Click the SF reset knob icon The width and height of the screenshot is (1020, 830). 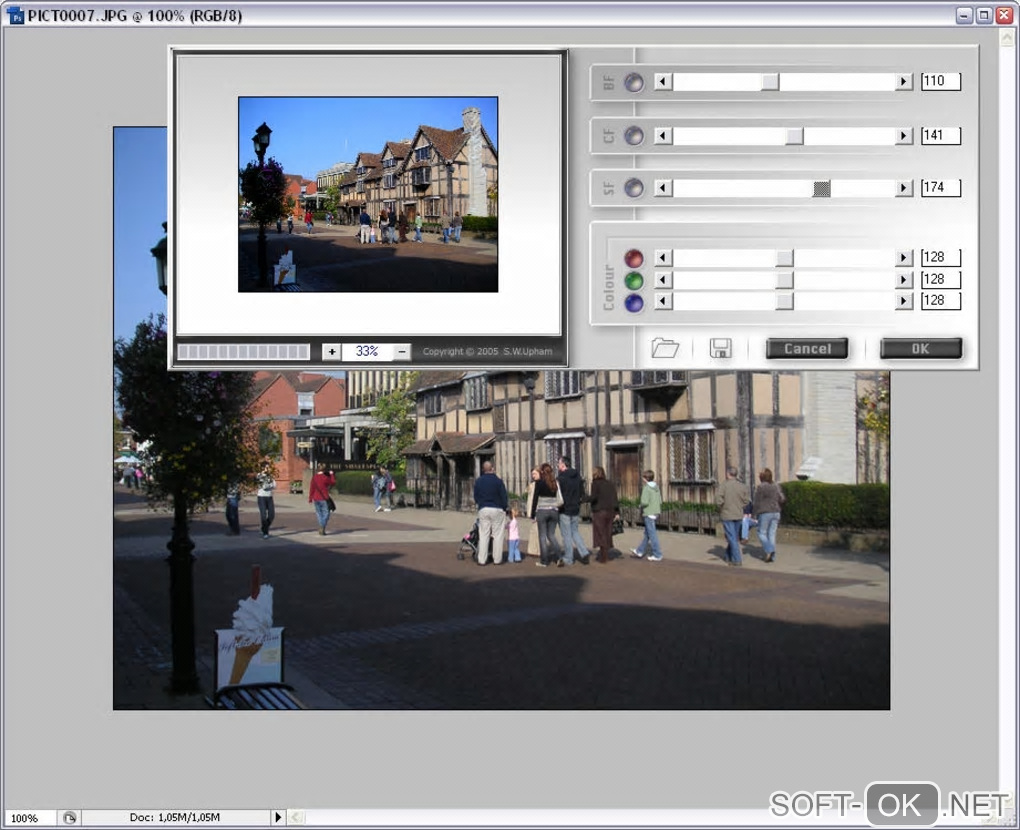point(634,188)
